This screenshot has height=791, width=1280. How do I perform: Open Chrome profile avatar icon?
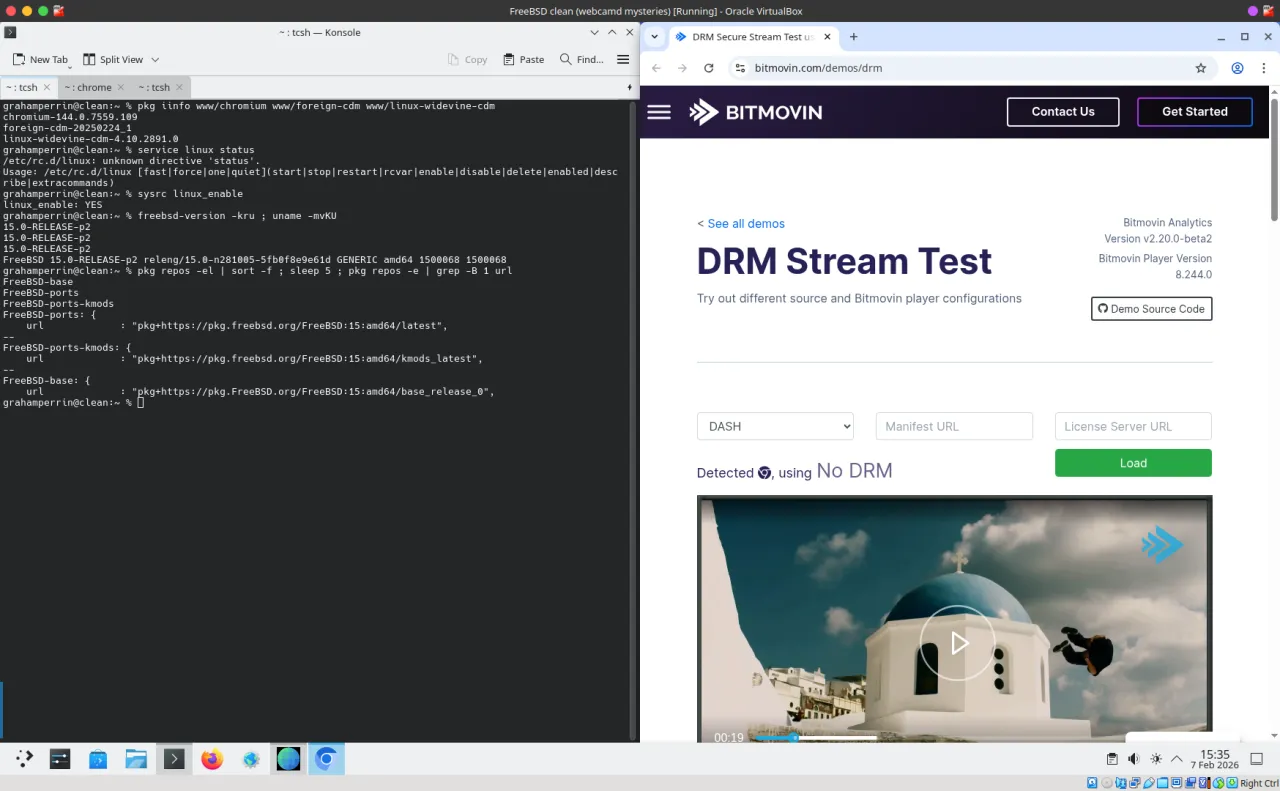tap(1237, 68)
